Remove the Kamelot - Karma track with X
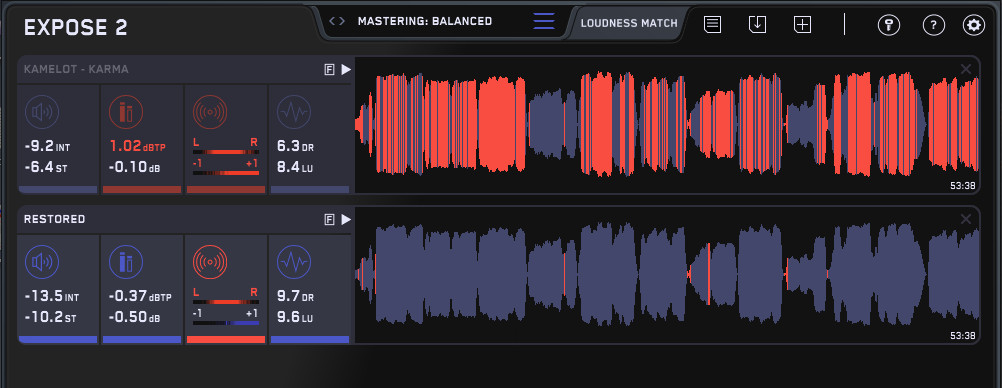The image size is (1002, 388). coord(966,69)
